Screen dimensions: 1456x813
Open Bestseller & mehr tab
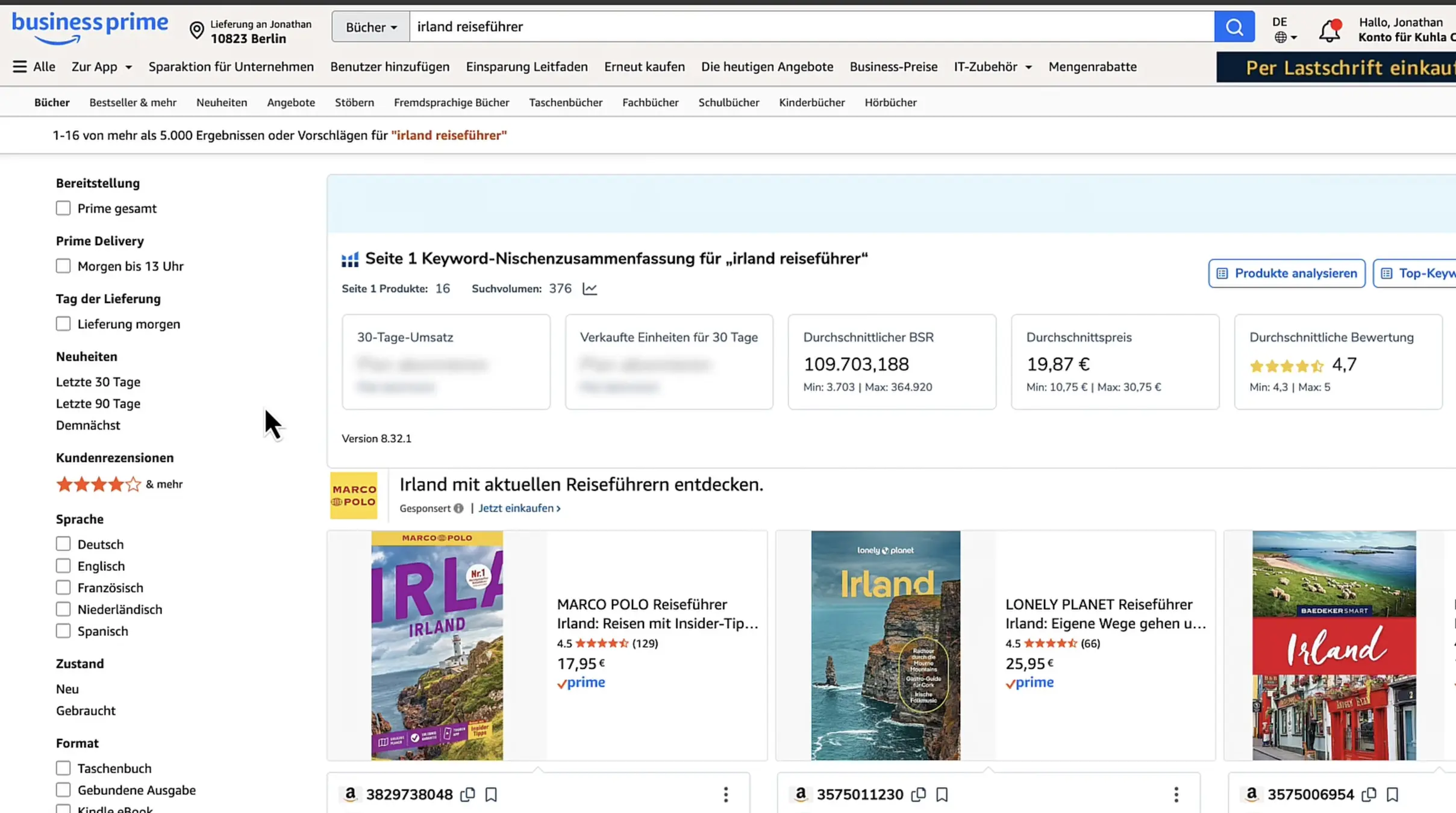pos(133,102)
